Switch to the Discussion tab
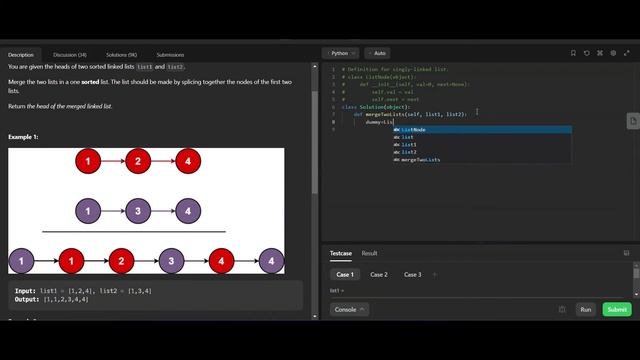The height and width of the screenshot is (360, 640). point(70,55)
